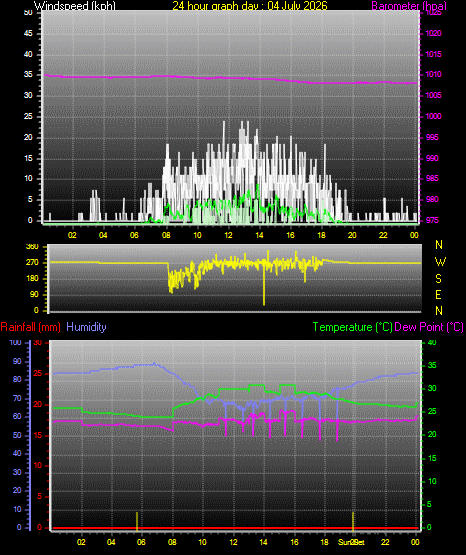Click the blue "Humidity" legend label
The width and height of the screenshot is (466, 555).
[x=86, y=327]
